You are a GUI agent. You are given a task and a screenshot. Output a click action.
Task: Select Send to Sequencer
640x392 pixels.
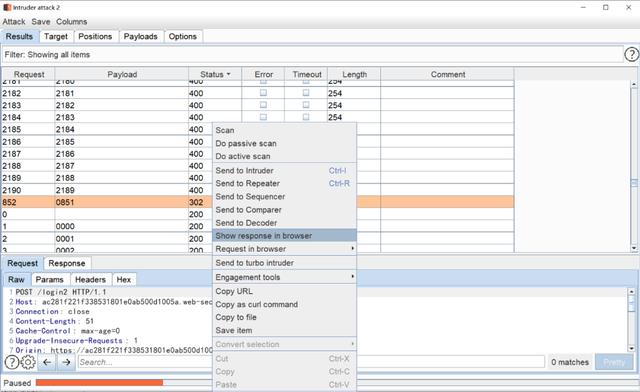pyautogui.click(x=284, y=196)
